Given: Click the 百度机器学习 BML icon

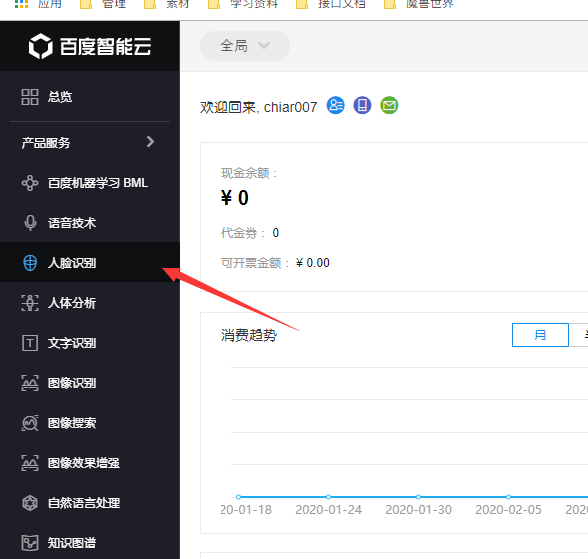Looking at the screenshot, I should coord(30,183).
